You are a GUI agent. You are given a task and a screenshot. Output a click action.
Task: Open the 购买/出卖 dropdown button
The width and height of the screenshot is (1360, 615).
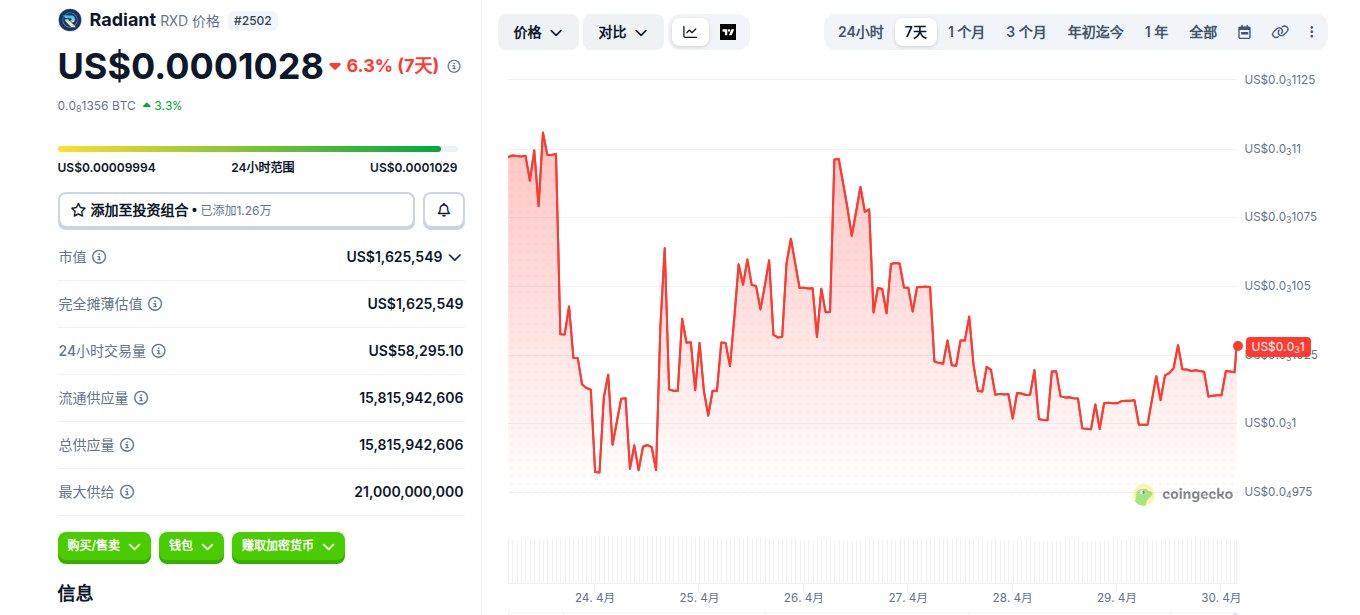tap(105, 546)
